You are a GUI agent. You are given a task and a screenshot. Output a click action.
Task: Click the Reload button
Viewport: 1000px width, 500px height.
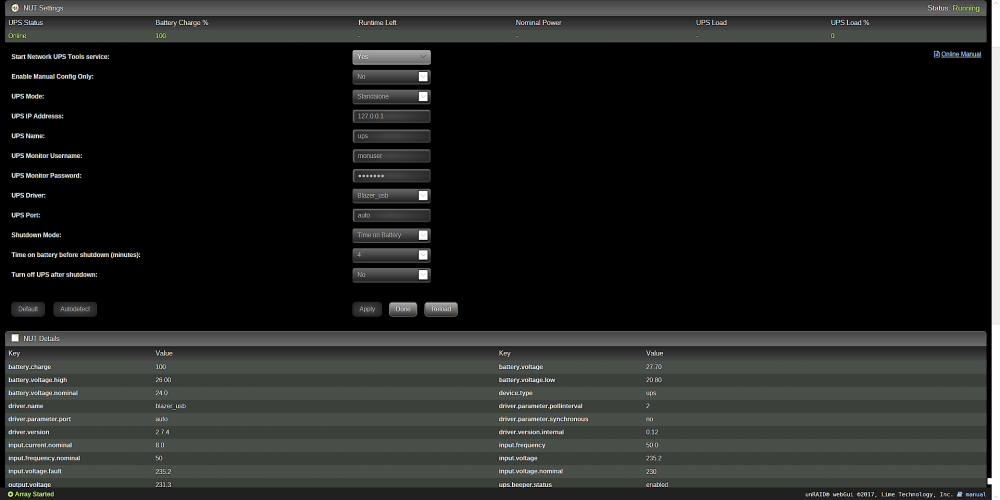pos(441,309)
